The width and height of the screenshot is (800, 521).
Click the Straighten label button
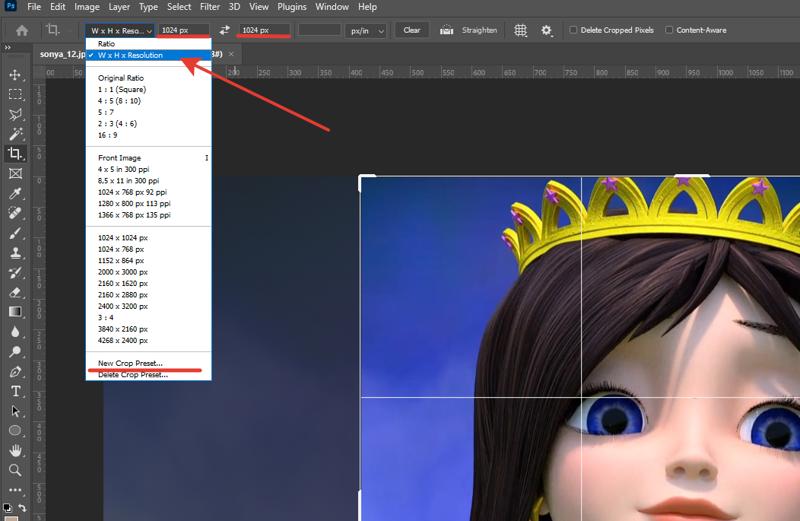479,30
